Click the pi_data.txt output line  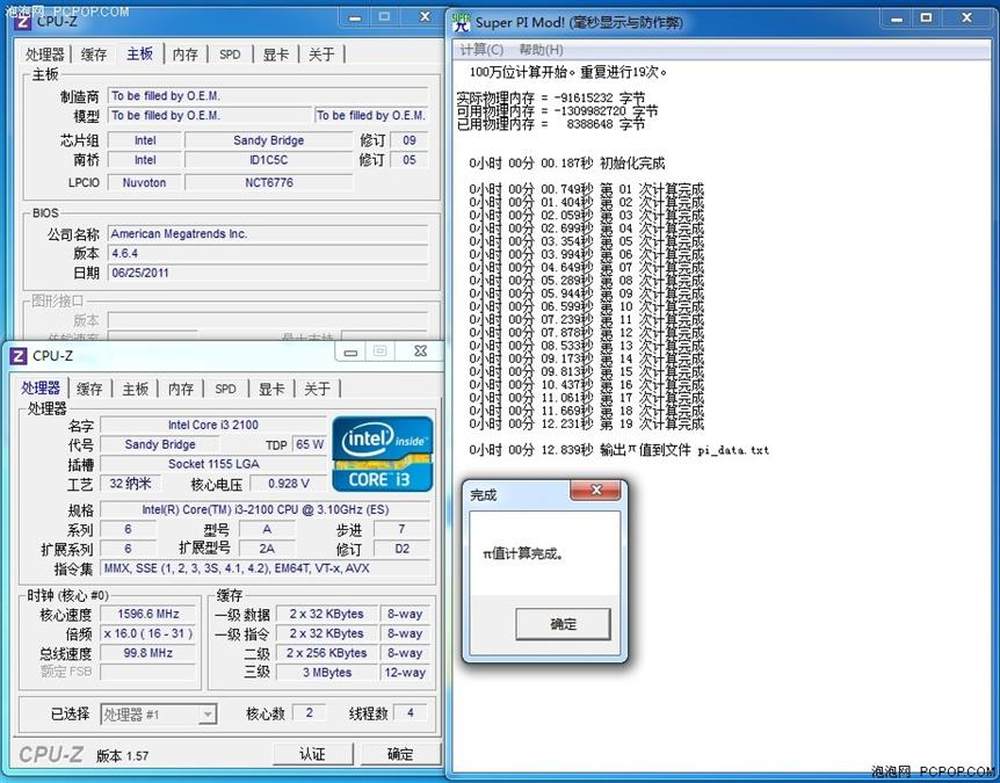pyautogui.click(x=619, y=450)
